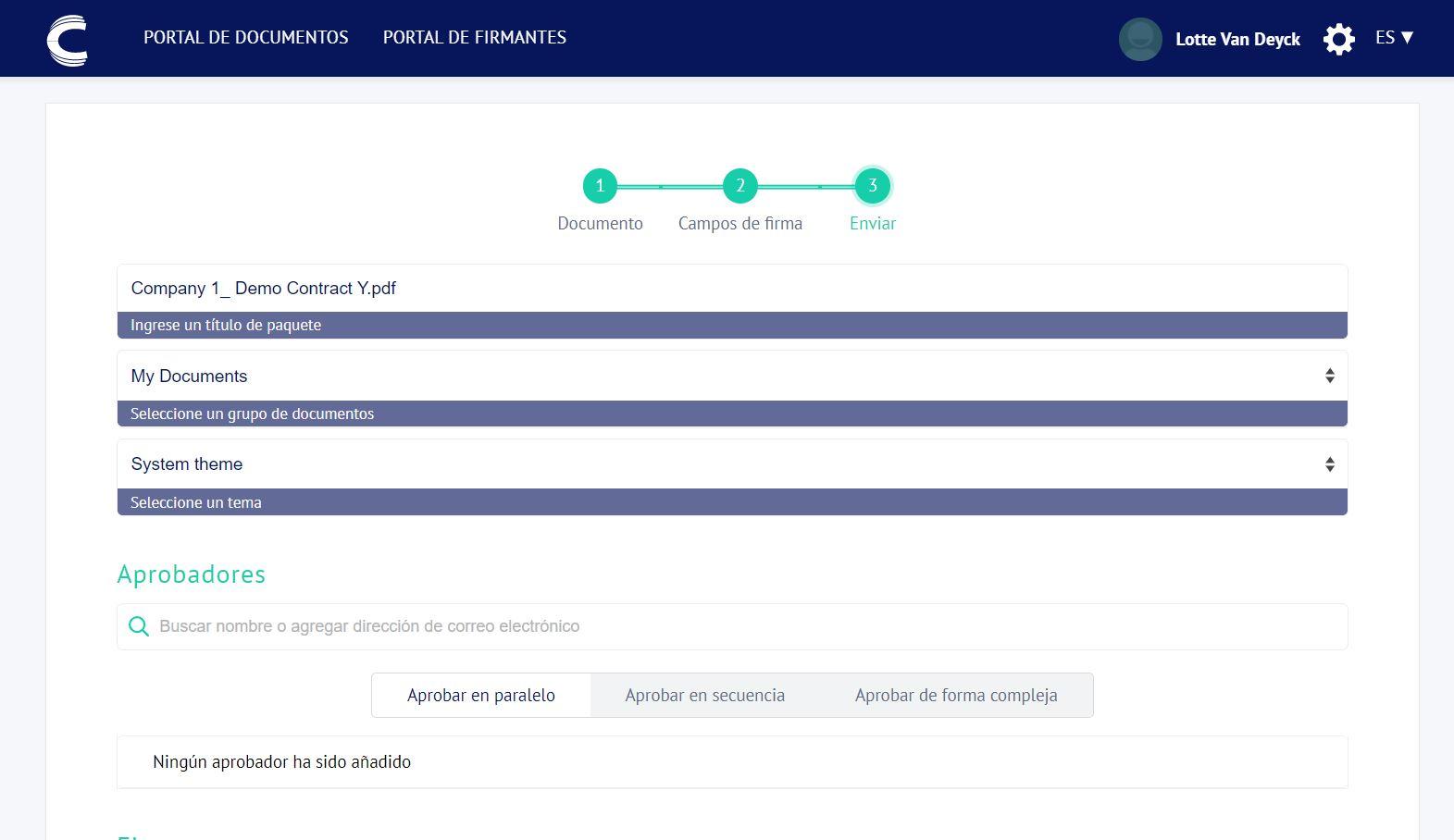Click the search magnifier in approvers field

(139, 626)
